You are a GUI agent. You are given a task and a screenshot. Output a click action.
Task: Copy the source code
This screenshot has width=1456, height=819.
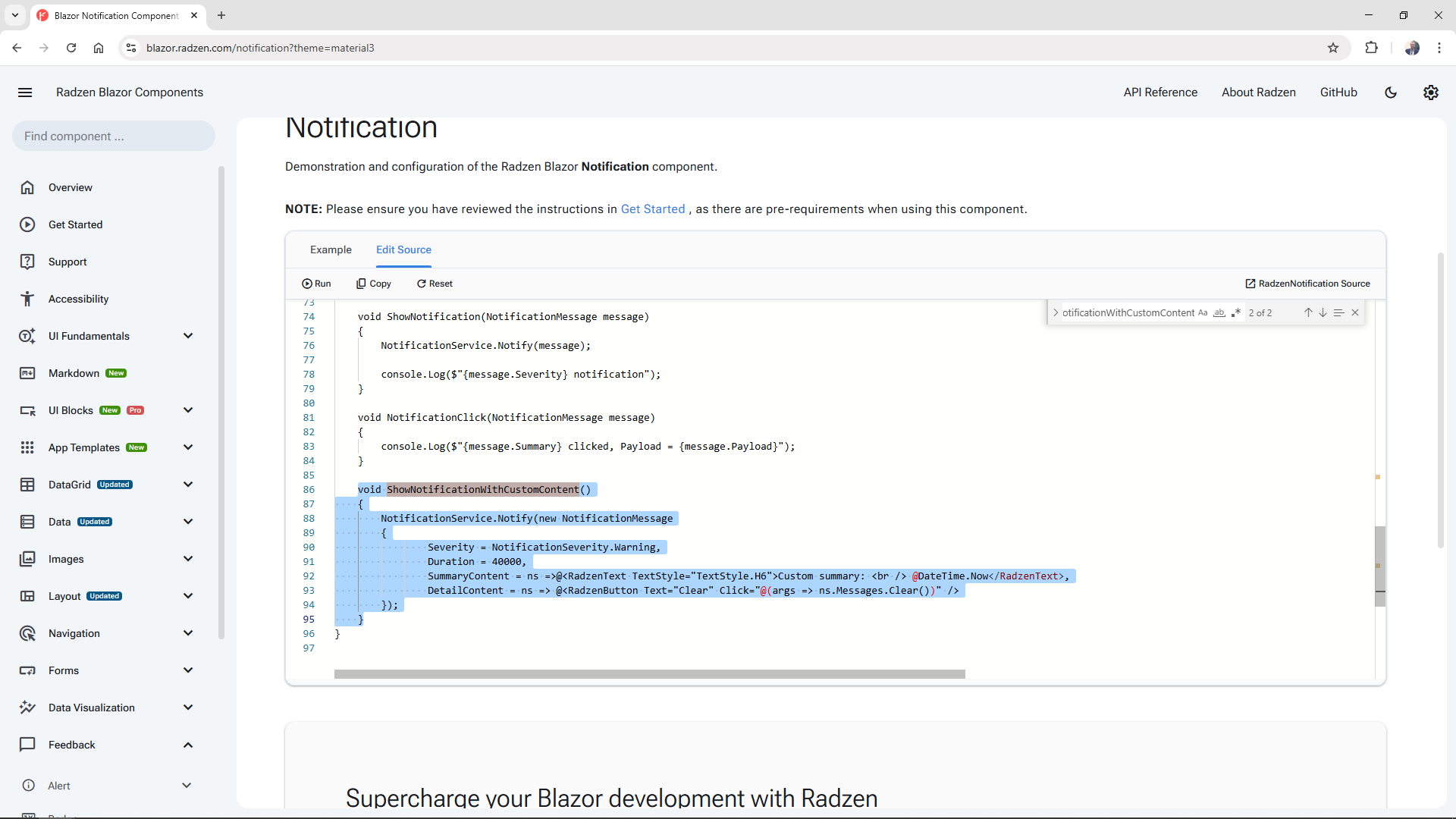[x=374, y=284]
